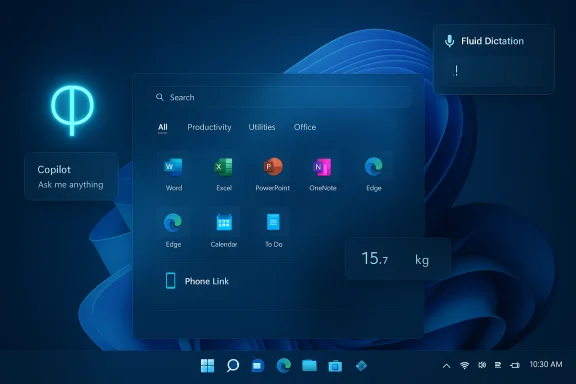Viewport: 576px width, 384px height.
Task: Open Microsoft Store from the taskbar
Action: (335, 366)
